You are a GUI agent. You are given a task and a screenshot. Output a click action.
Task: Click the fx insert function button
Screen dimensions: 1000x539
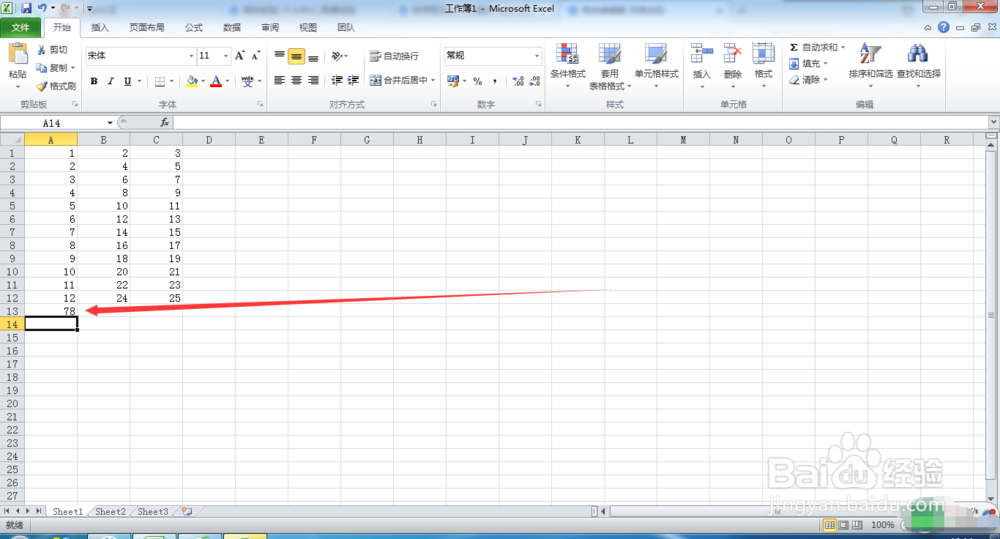pyautogui.click(x=165, y=122)
